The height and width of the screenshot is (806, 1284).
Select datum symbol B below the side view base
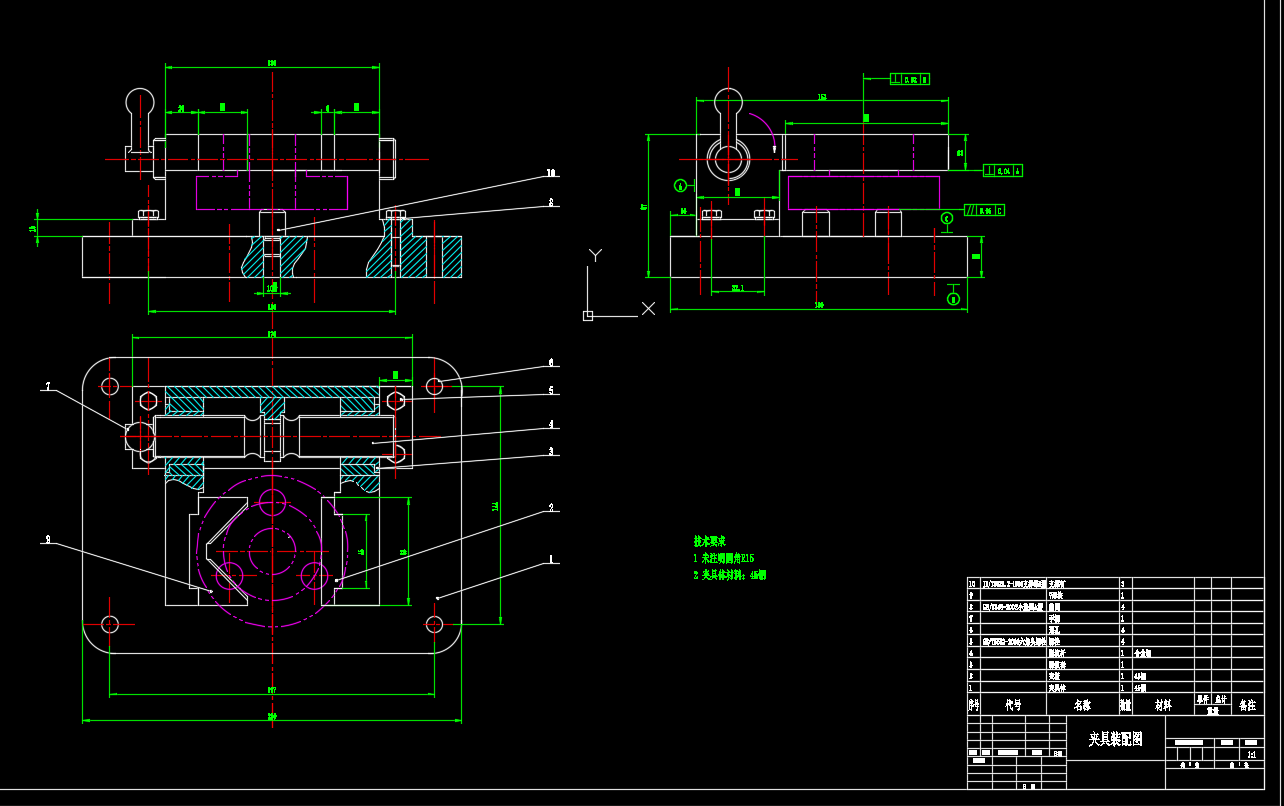953,298
